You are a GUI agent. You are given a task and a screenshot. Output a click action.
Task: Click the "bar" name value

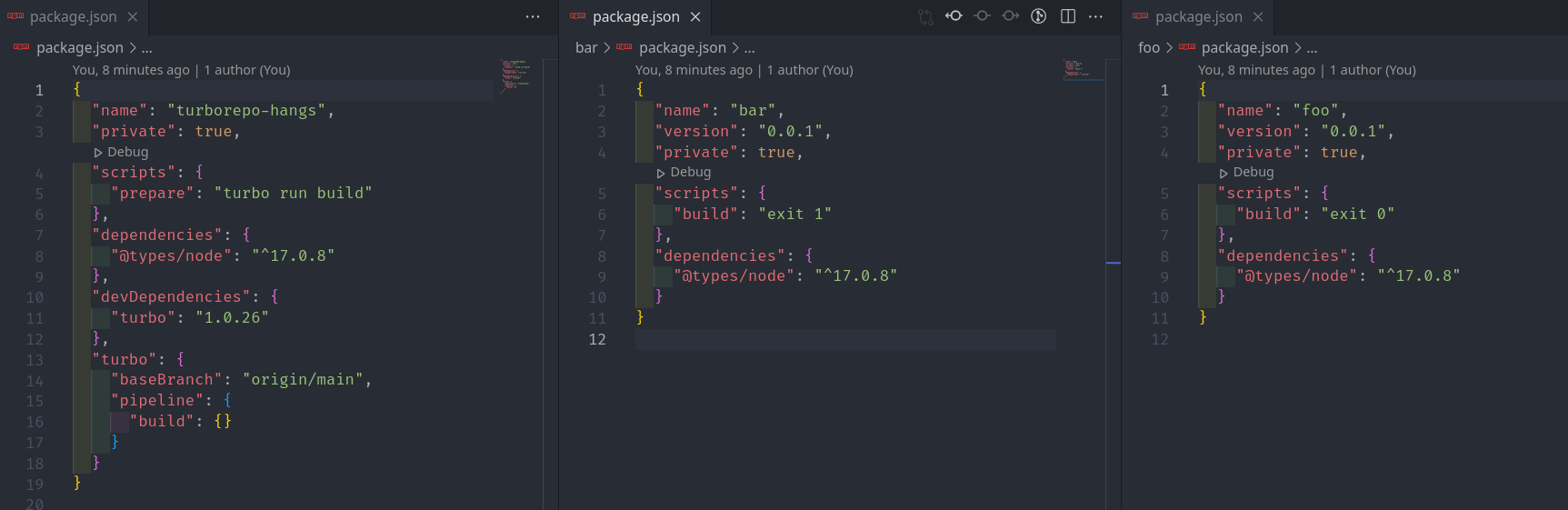753,111
